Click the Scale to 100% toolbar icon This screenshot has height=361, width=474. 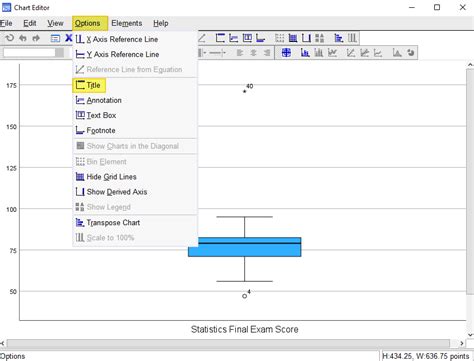(x=352, y=38)
